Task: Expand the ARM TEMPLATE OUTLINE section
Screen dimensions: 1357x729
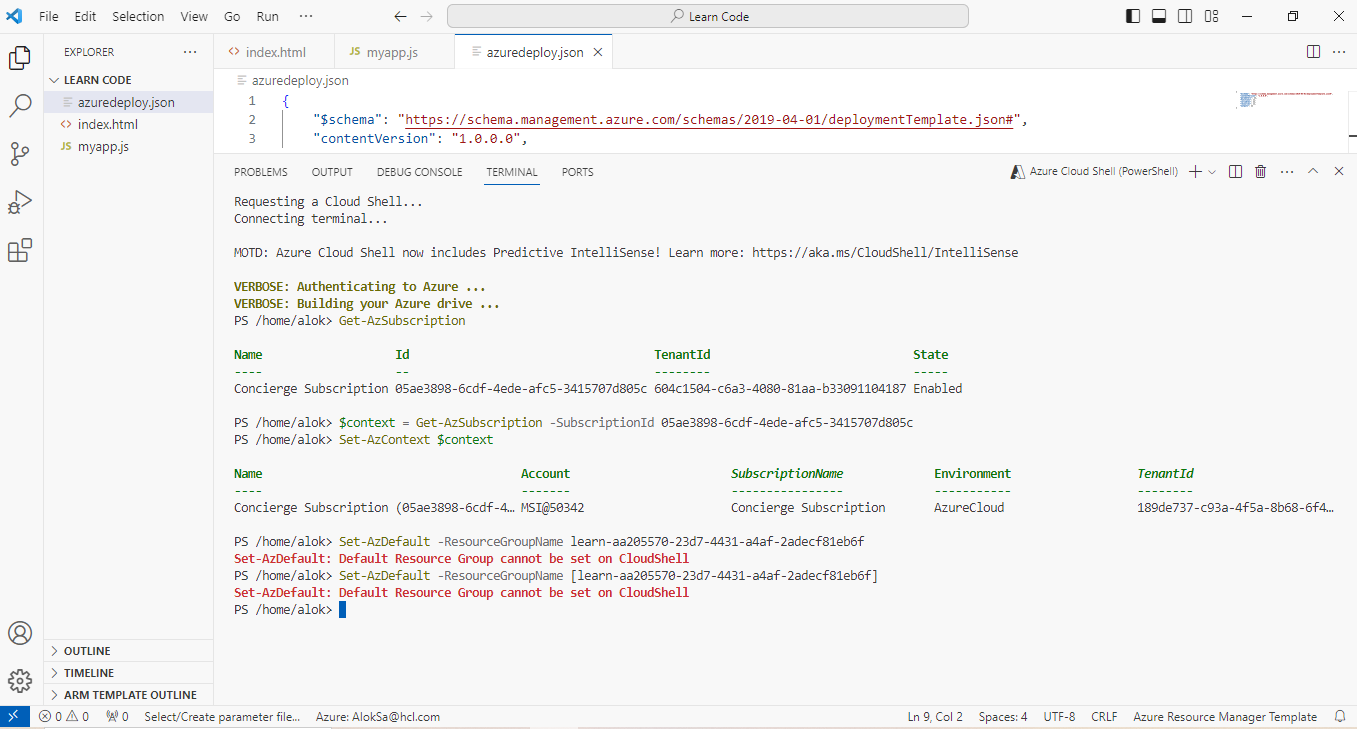Action: (128, 695)
